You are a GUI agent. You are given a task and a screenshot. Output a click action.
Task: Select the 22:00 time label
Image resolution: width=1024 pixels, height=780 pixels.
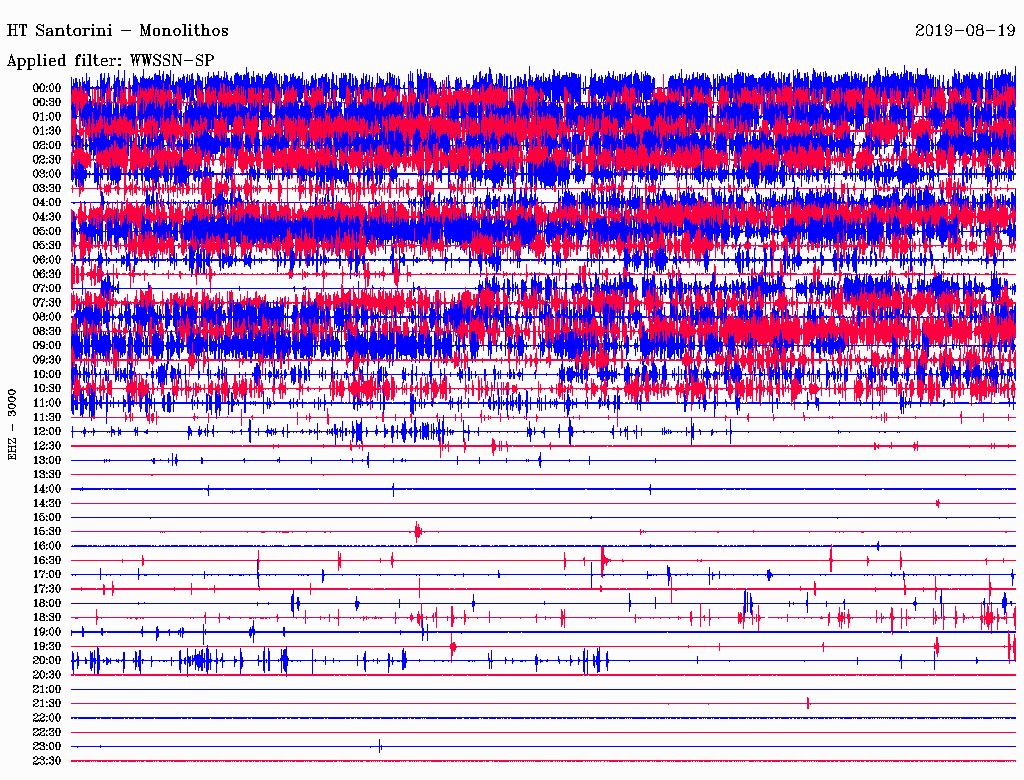coord(47,718)
